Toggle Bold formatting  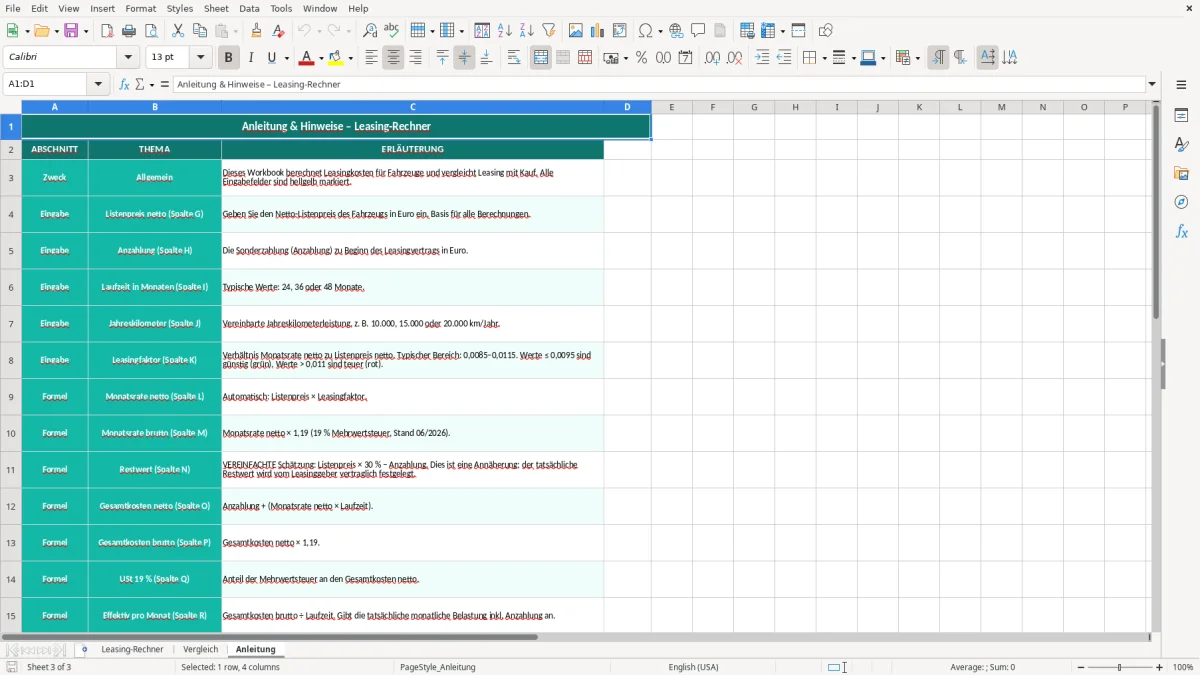(x=228, y=58)
